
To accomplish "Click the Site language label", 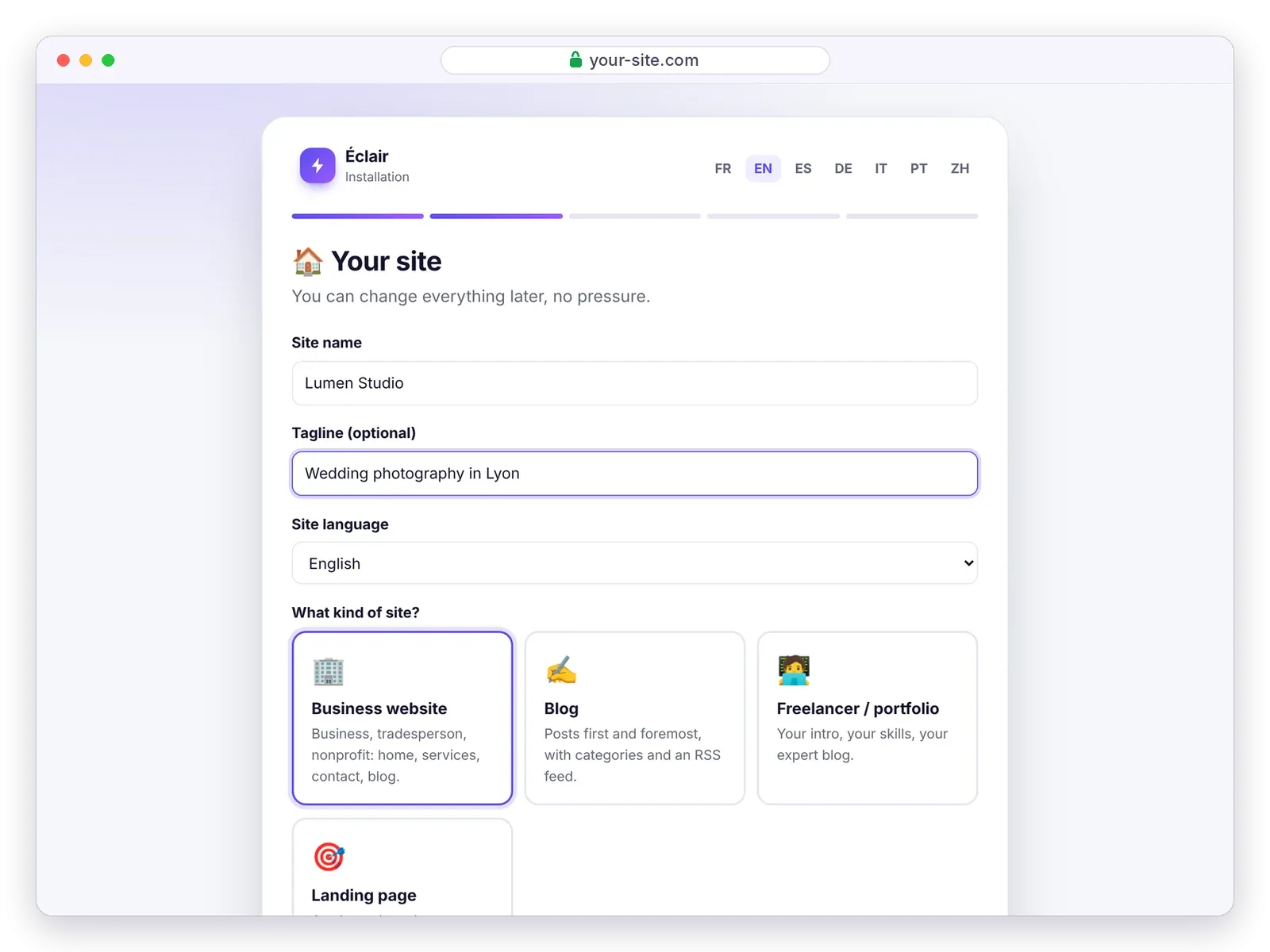I will (x=340, y=524).
